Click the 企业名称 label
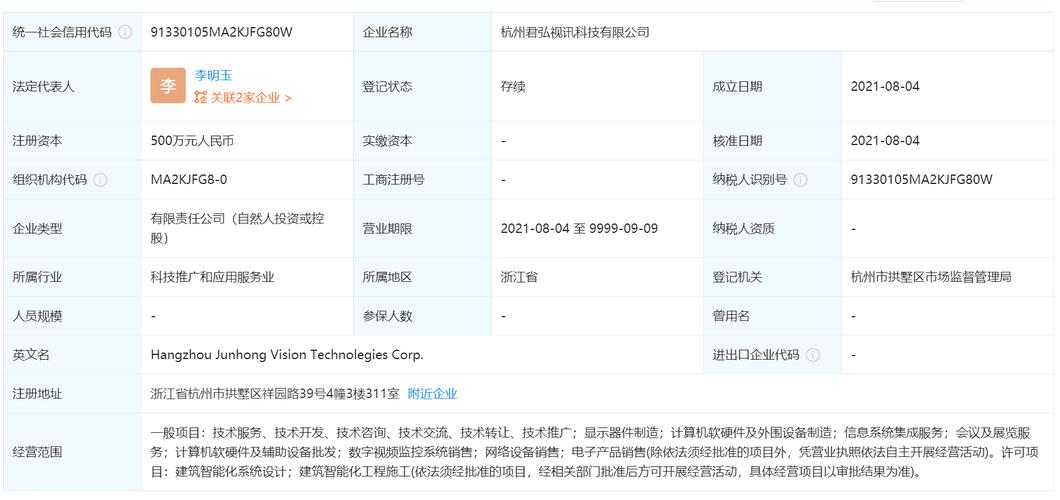 (387, 32)
